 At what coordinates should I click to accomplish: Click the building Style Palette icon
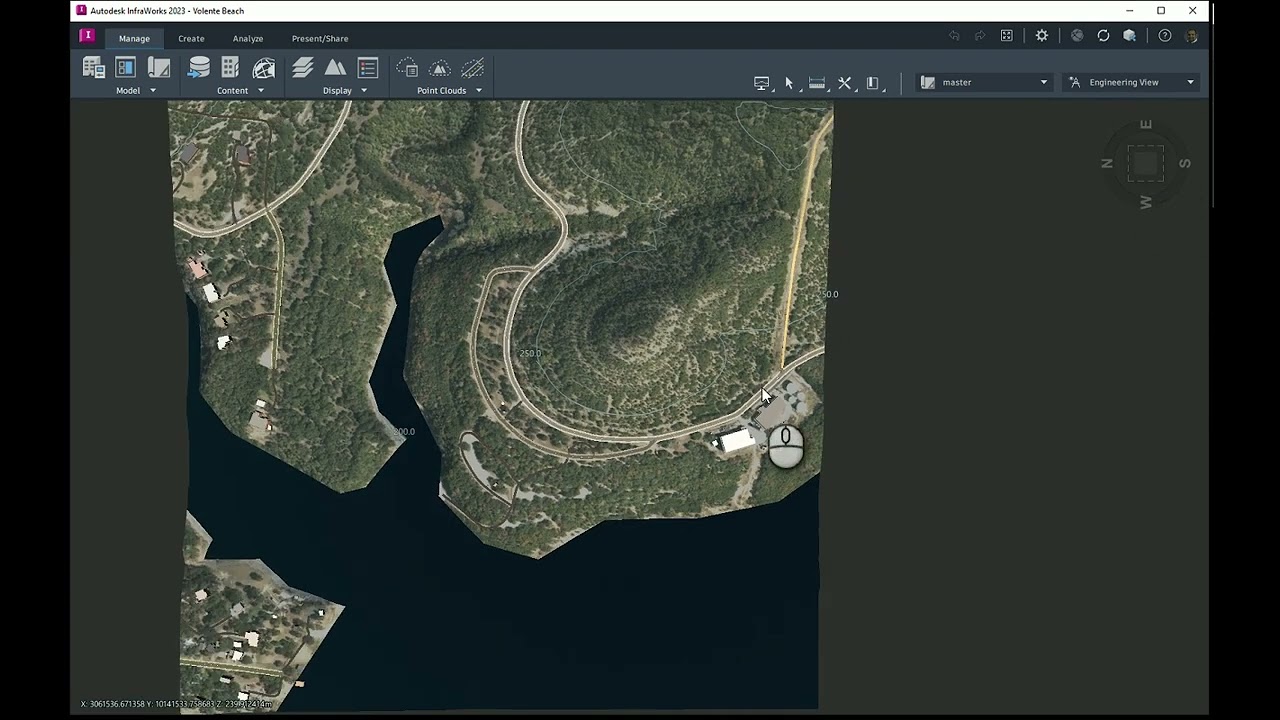[x=230, y=68]
